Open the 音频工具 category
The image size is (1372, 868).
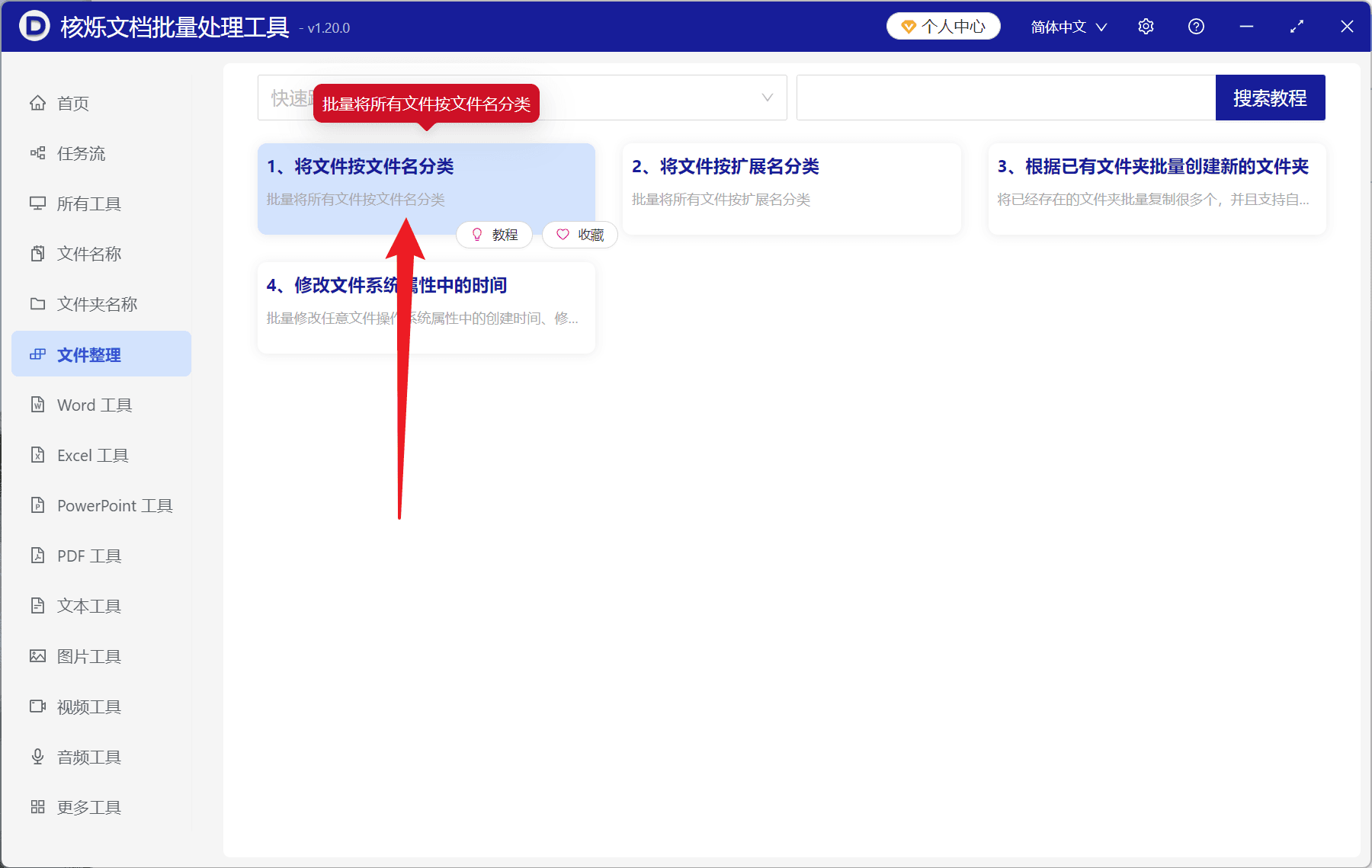coord(88,757)
